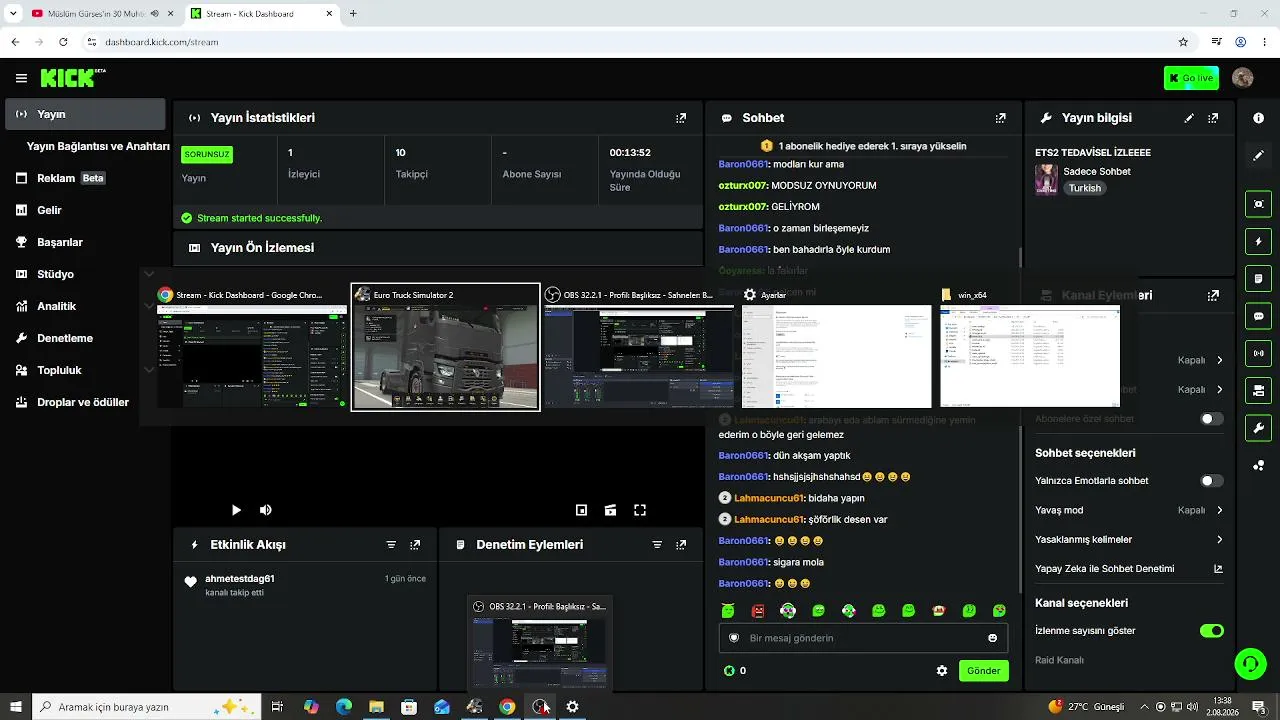Toggle Yalnızca Emotlarla sohbet switch

pos(1211,481)
